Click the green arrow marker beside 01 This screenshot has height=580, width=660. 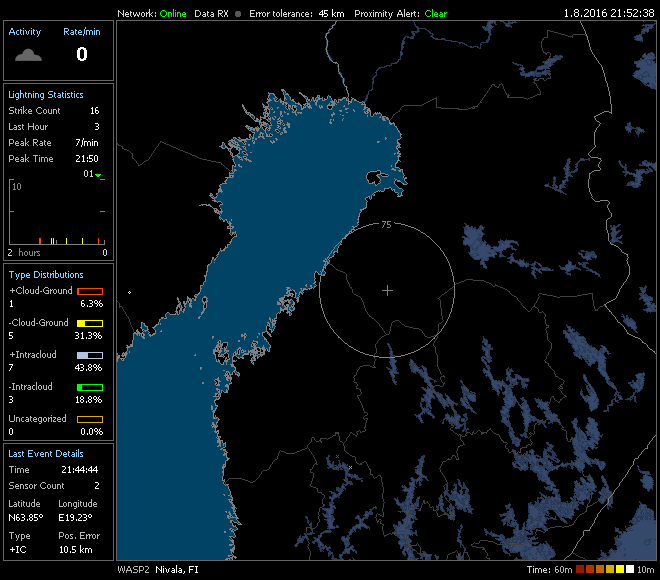click(x=98, y=175)
